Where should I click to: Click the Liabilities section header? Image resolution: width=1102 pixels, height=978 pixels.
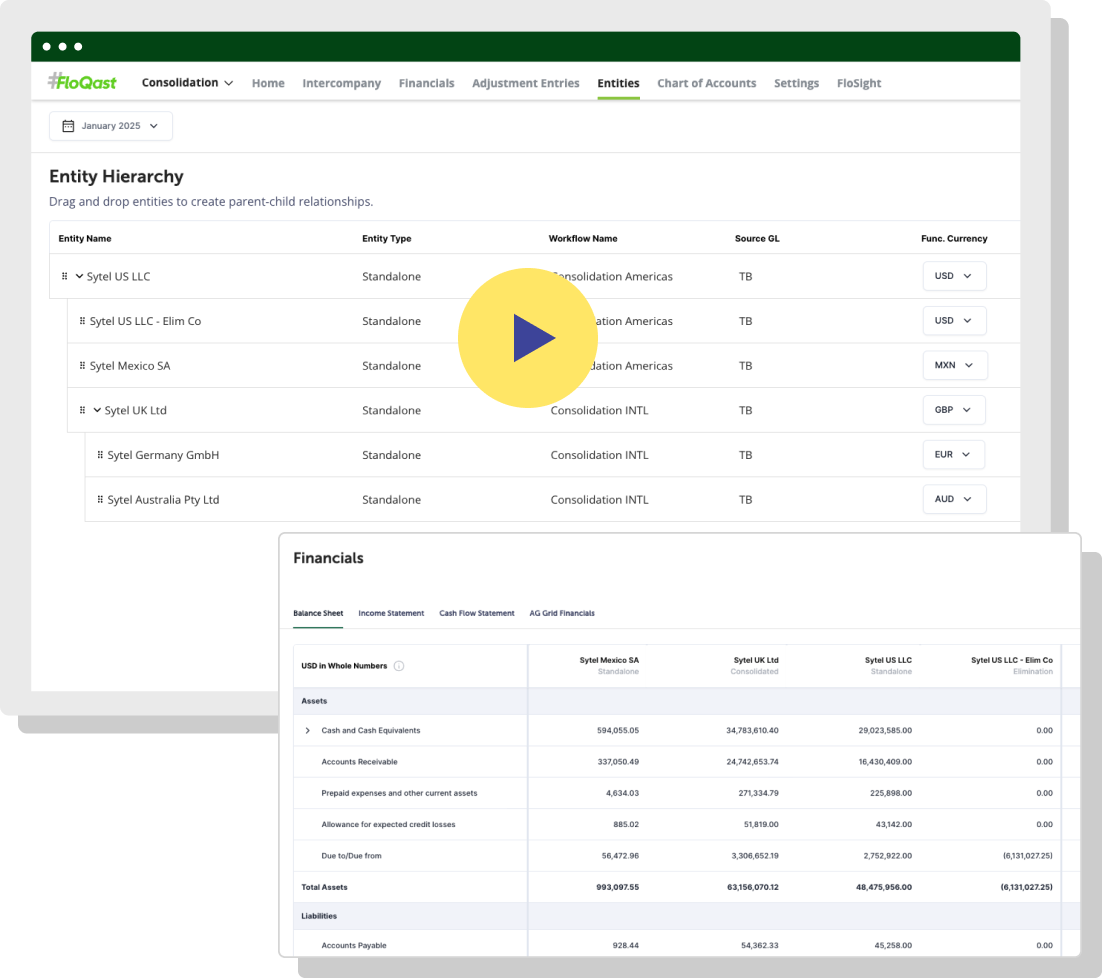click(x=319, y=916)
